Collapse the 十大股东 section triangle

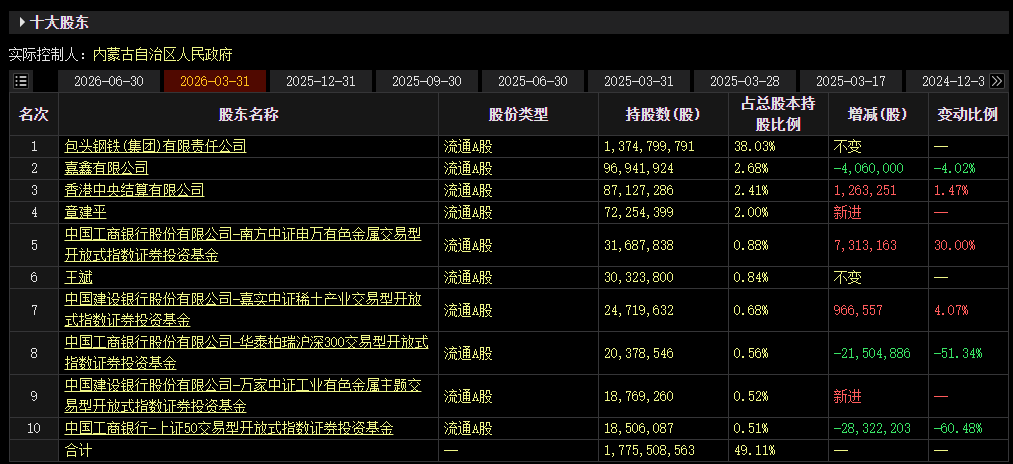[23, 23]
